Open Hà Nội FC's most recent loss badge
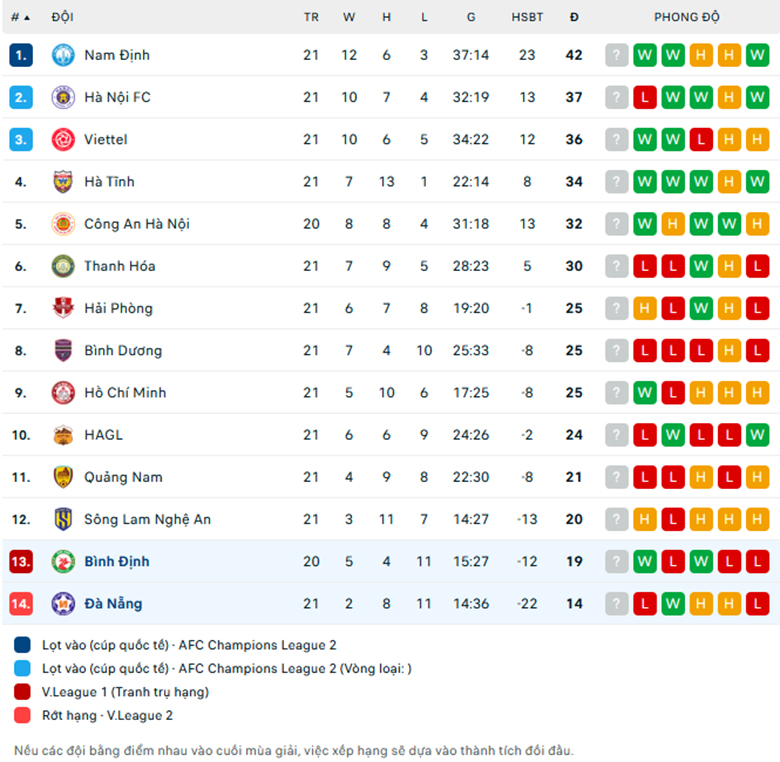The height and width of the screenshot is (762, 780). click(x=645, y=97)
